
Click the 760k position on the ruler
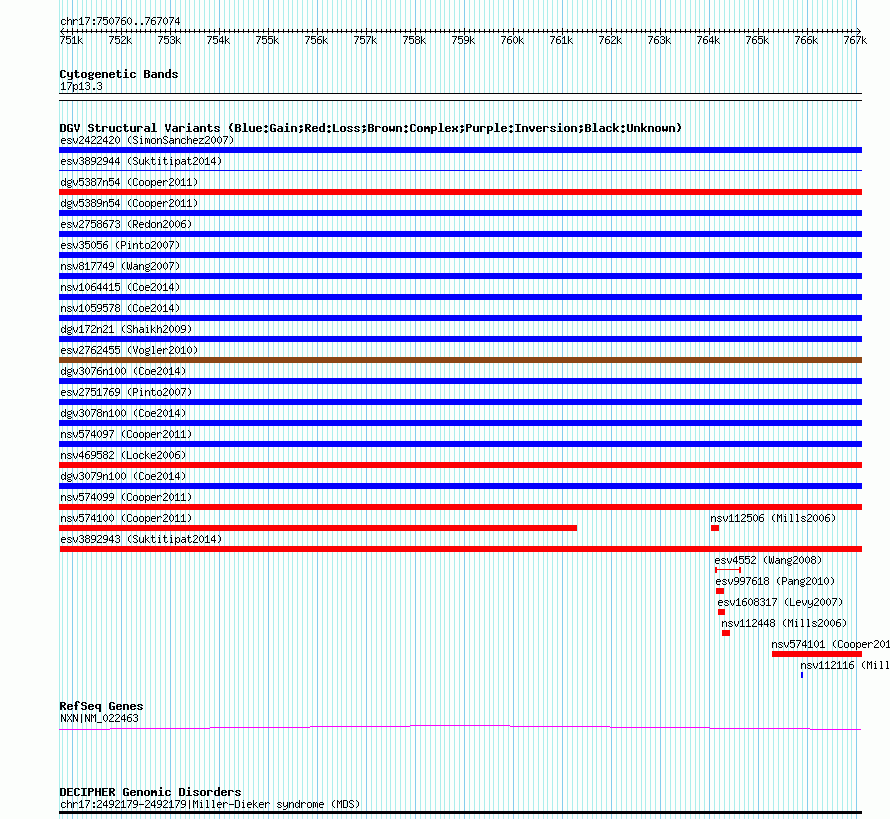(512, 40)
